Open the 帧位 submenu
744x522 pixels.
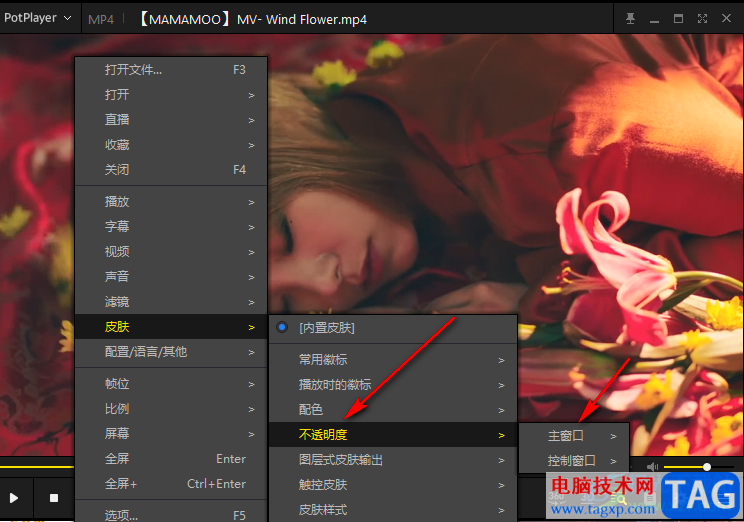coord(171,384)
